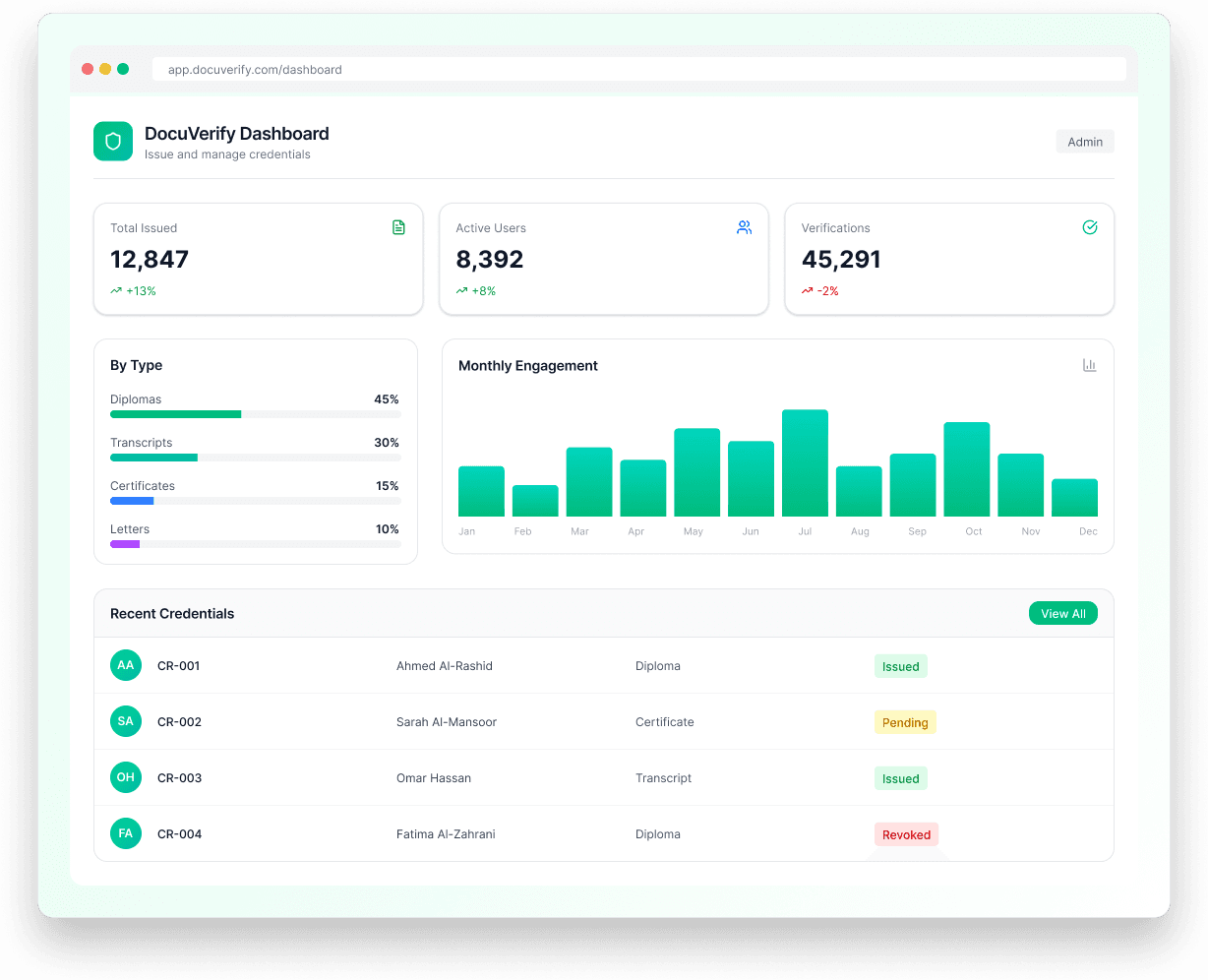This screenshot has height=980, width=1208.
Task: Click the purple Letters progress bar
Action: pyautogui.click(x=125, y=544)
